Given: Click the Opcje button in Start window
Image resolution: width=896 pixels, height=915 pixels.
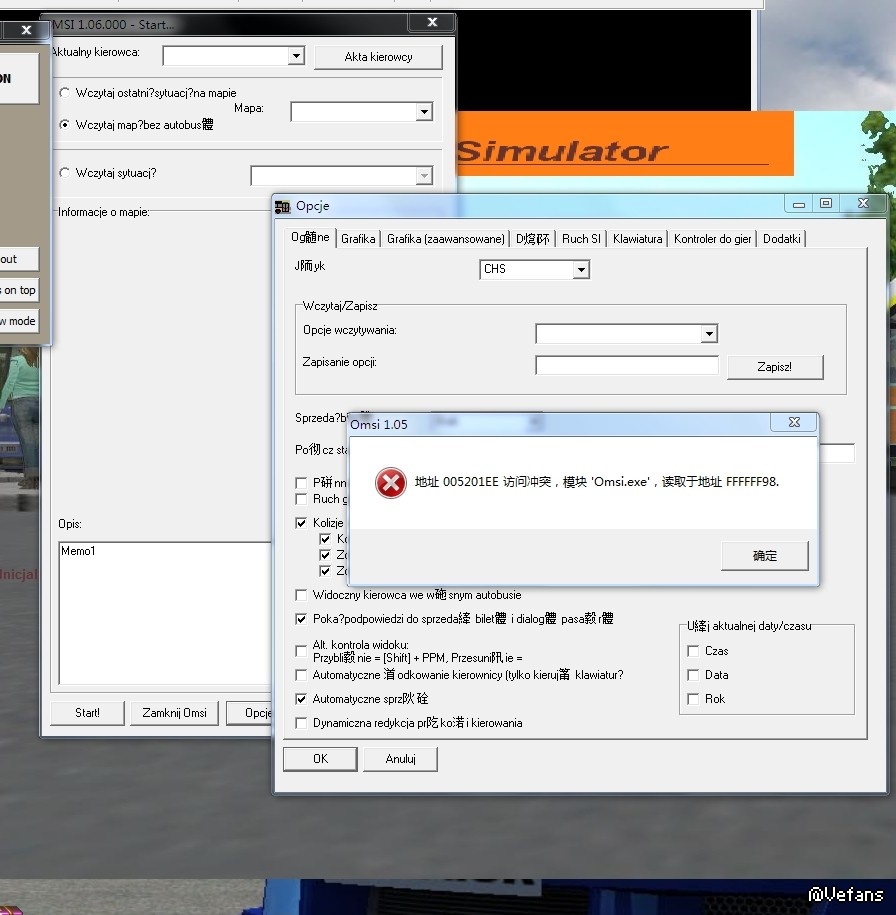Looking at the screenshot, I should pyautogui.click(x=250, y=713).
